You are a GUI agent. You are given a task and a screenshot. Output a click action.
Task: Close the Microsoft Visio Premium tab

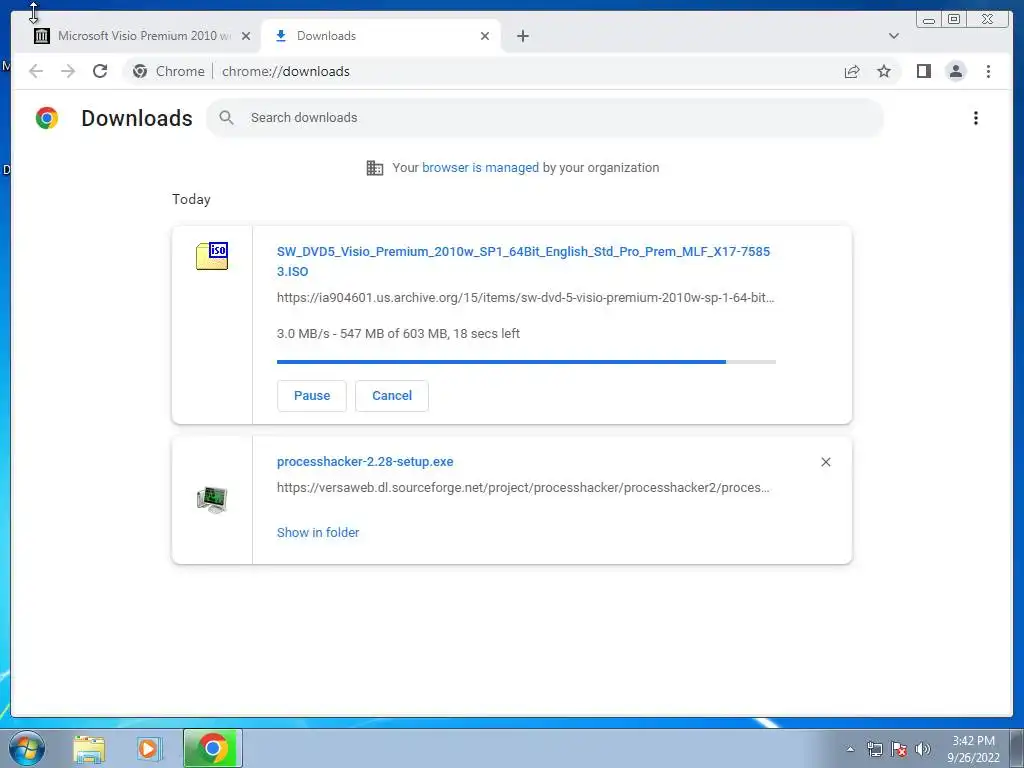[x=246, y=36]
